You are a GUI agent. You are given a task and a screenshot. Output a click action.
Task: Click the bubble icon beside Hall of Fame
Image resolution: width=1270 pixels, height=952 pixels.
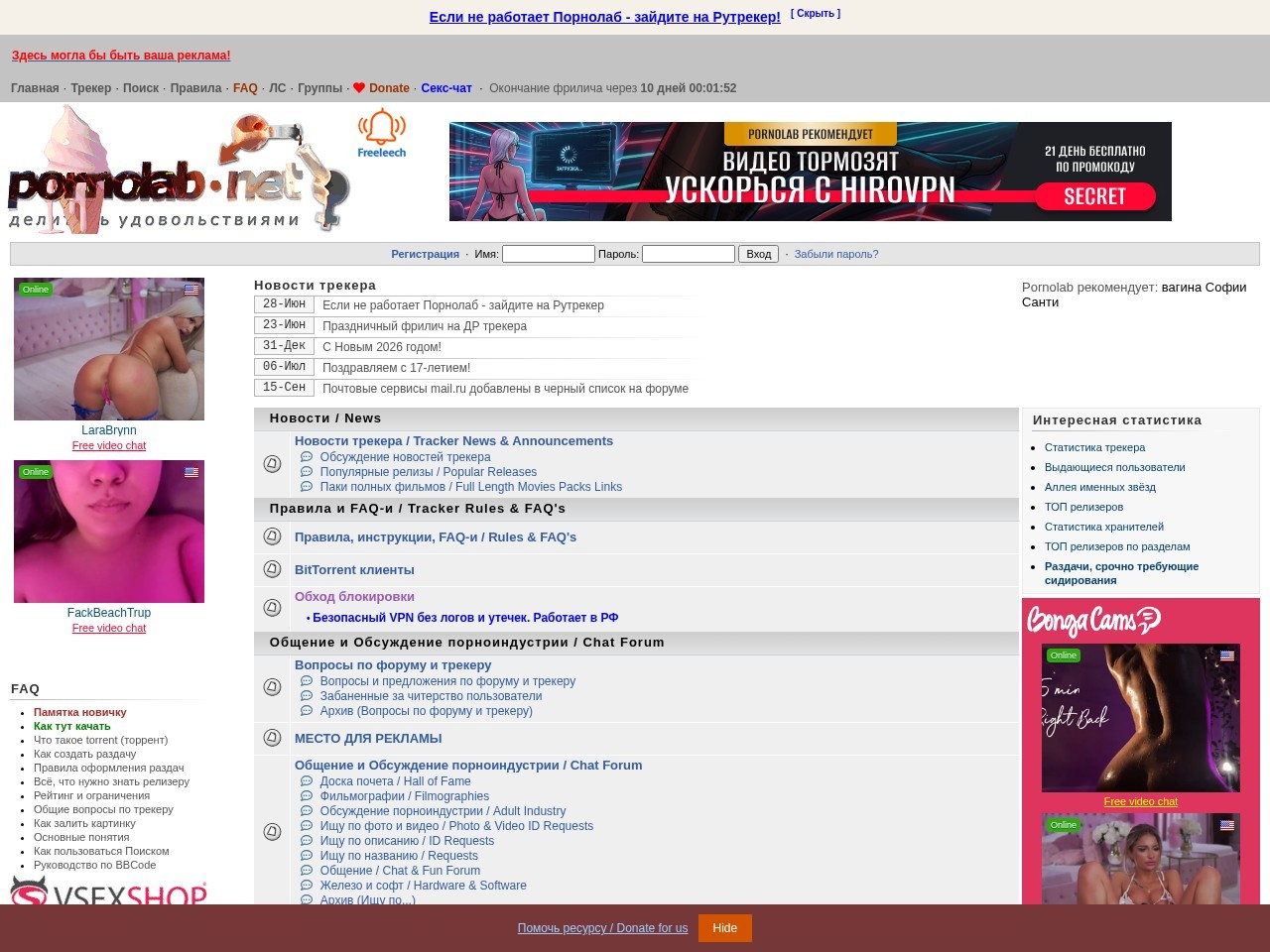[x=307, y=781]
